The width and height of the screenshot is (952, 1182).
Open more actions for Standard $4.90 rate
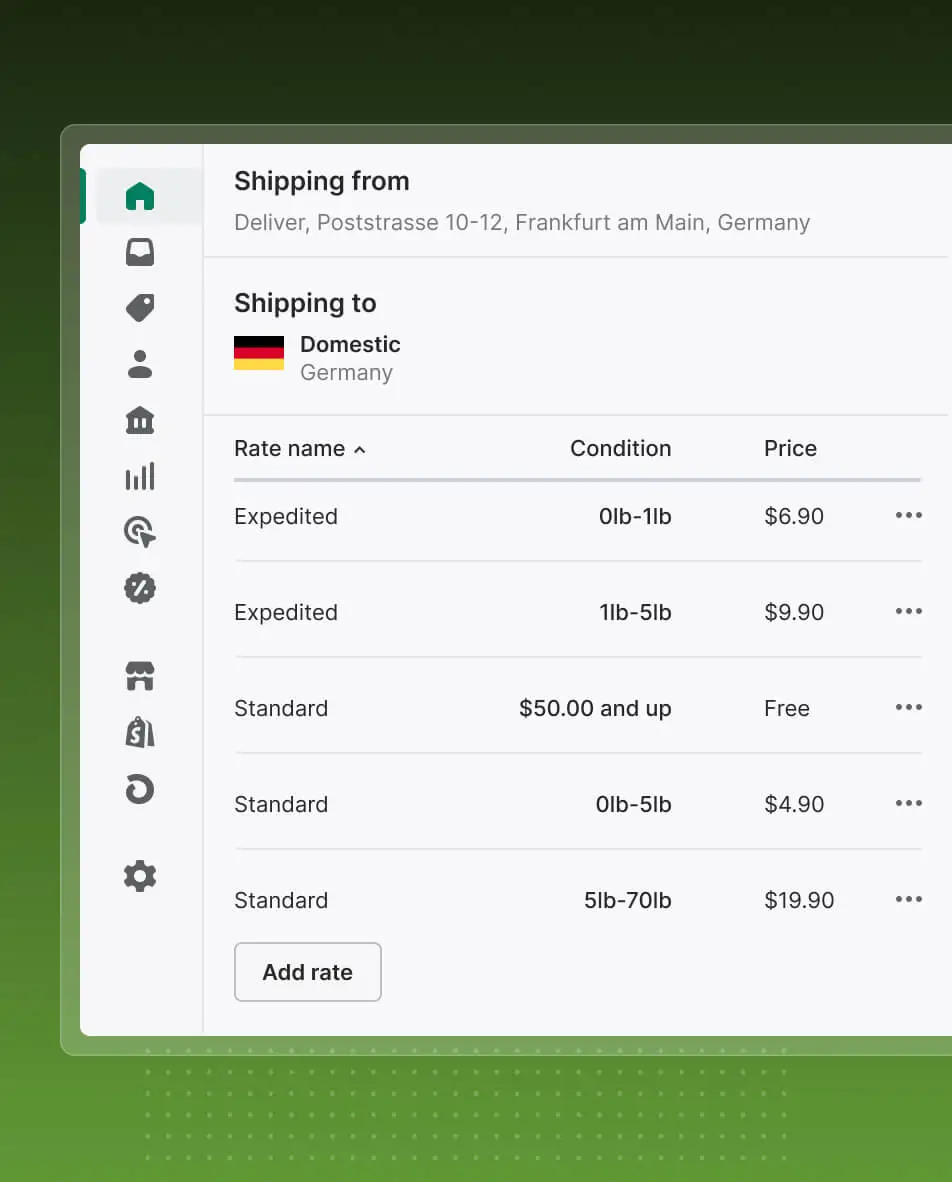pyautogui.click(x=908, y=804)
